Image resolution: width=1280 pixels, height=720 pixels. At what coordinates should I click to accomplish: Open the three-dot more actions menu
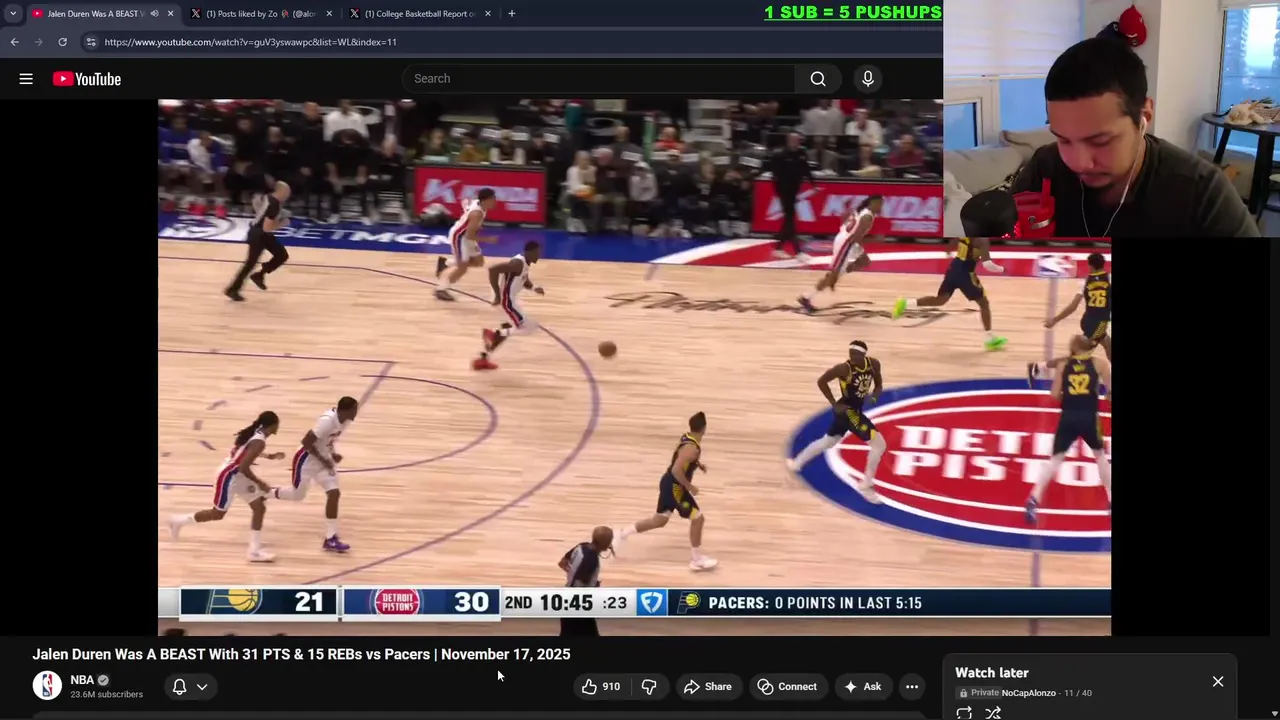912,687
